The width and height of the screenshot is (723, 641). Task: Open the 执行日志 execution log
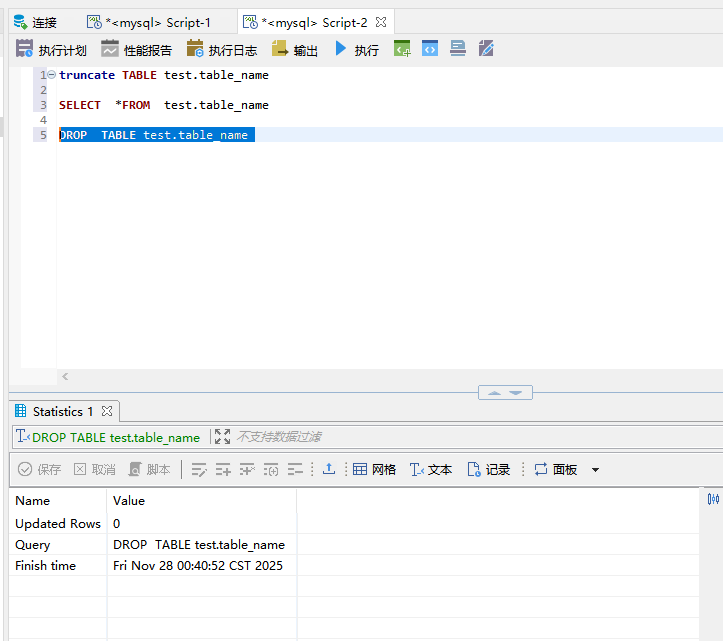click(221, 49)
